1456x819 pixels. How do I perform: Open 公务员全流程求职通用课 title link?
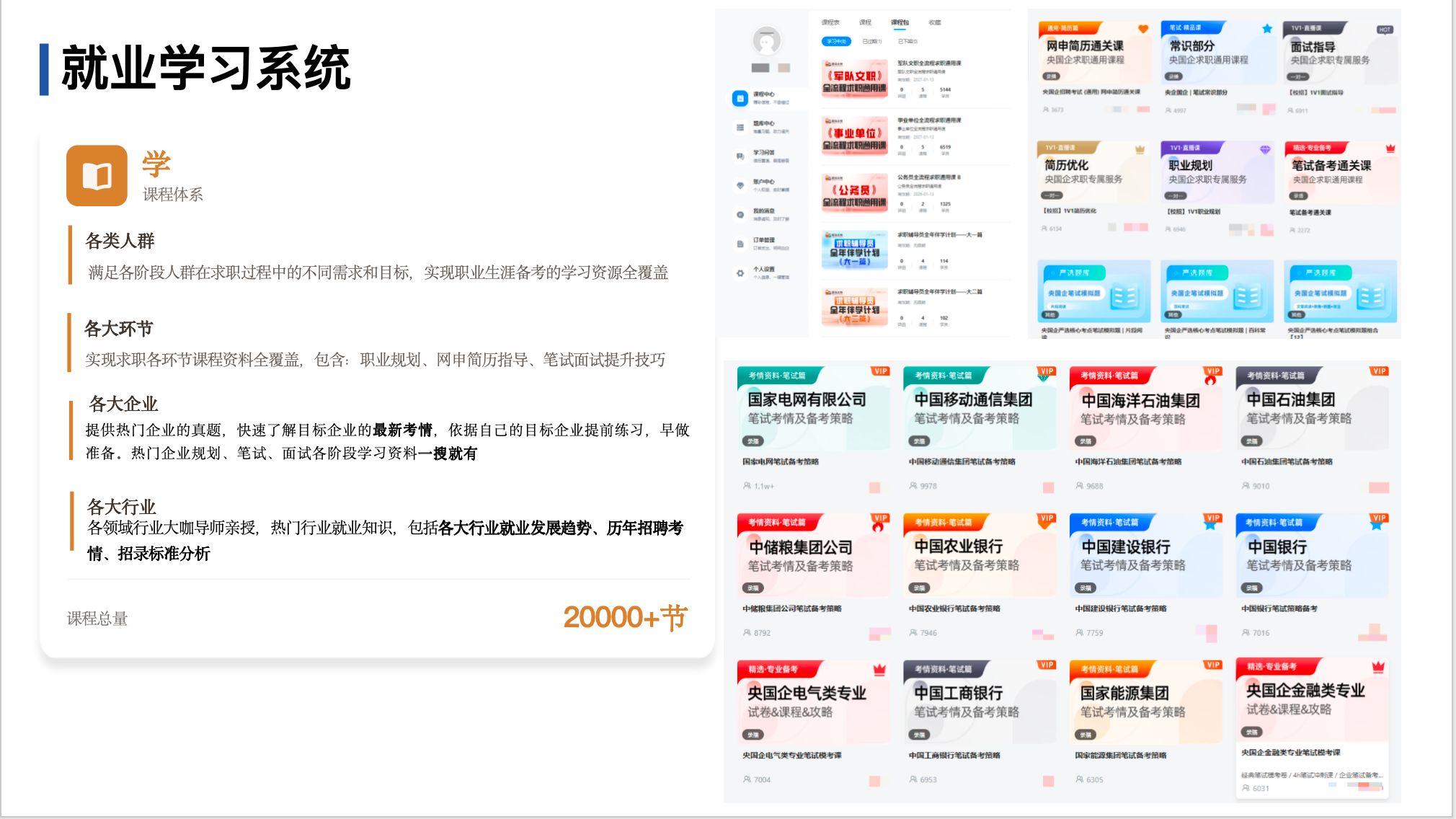(929, 177)
